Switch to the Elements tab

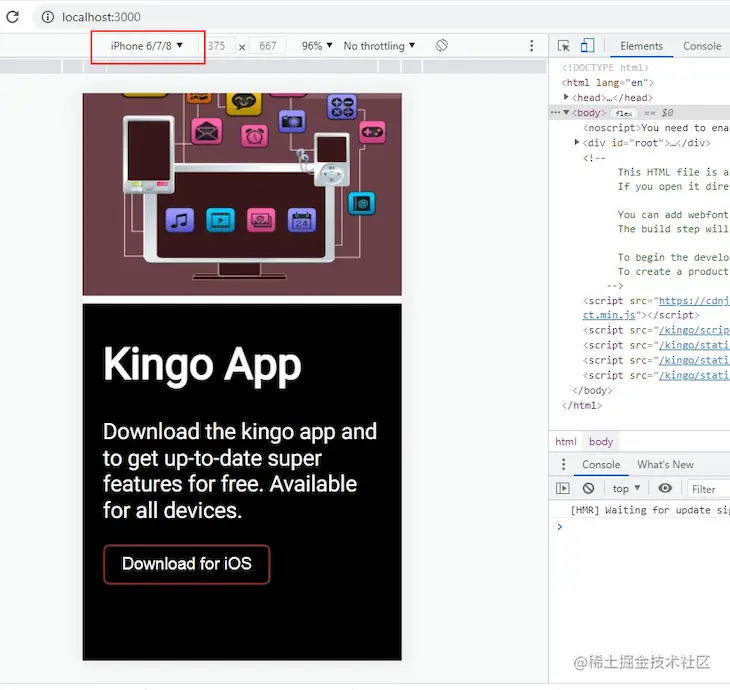pyautogui.click(x=641, y=46)
